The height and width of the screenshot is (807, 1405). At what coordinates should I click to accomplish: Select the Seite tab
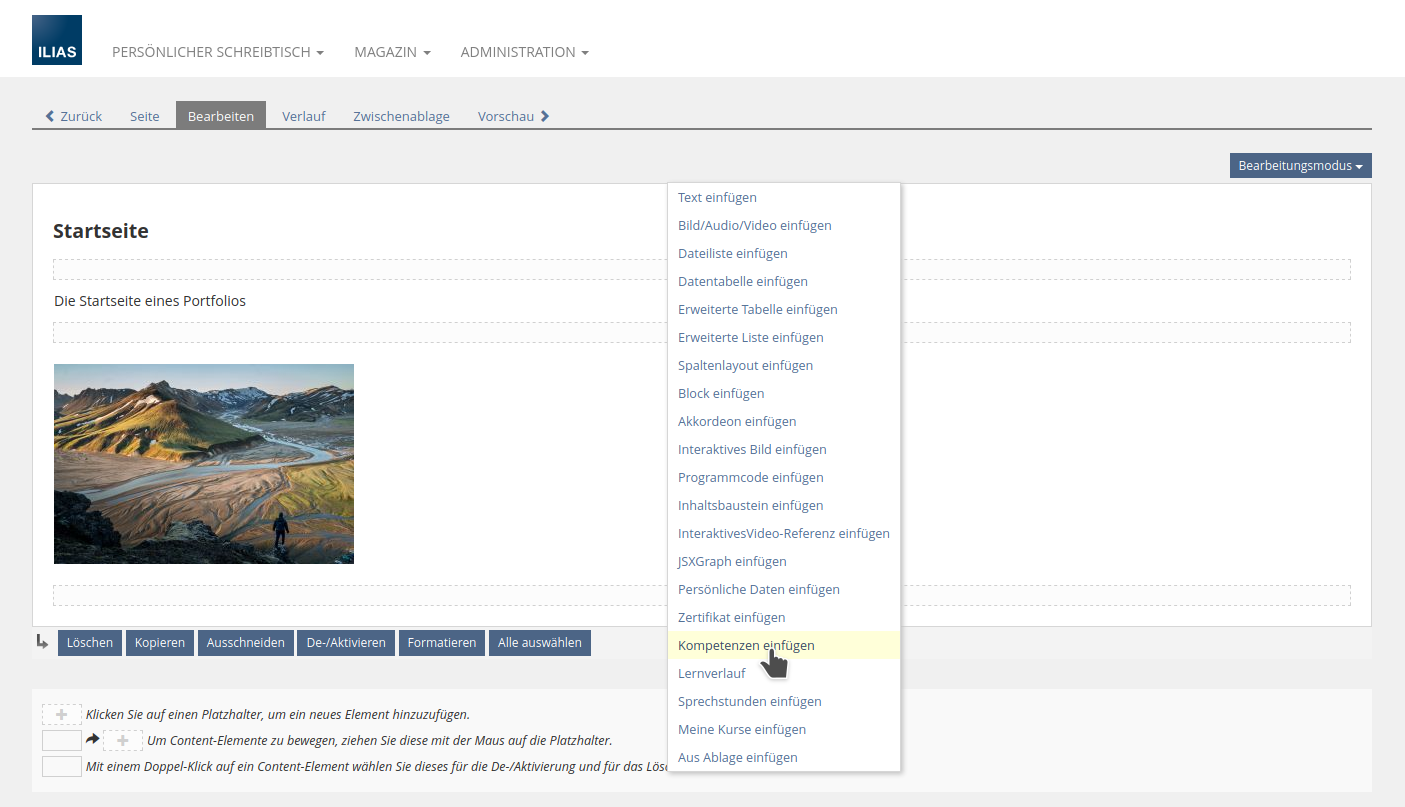[x=145, y=116]
